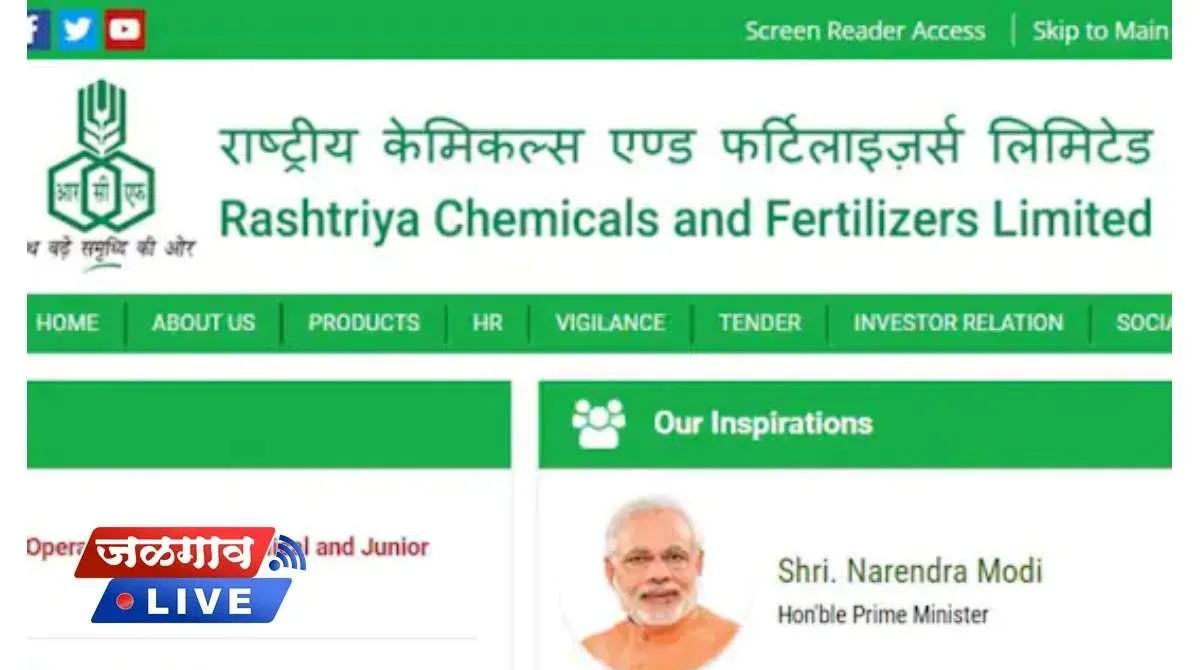Open the YouTube channel icon

(x=125, y=30)
